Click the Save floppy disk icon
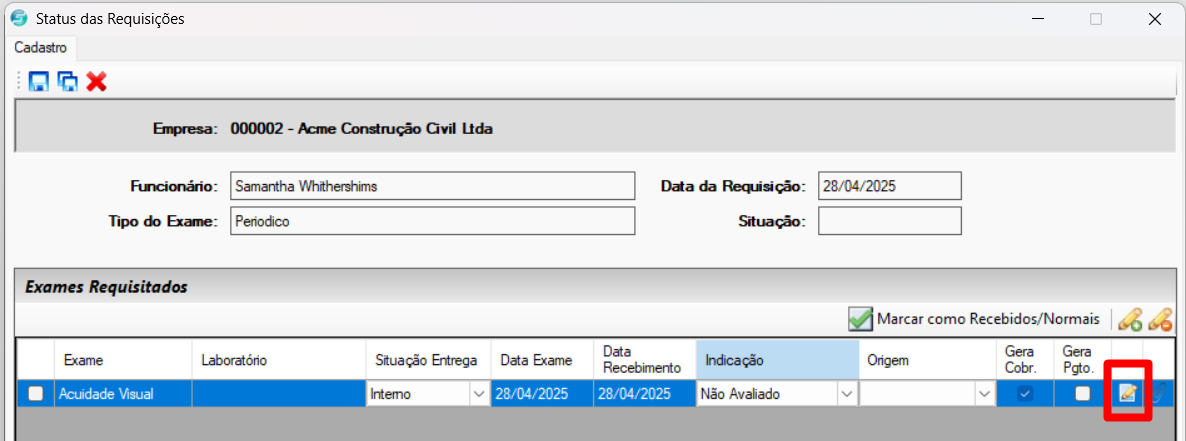Image resolution: width=1186 pixels, height=441 pixels. (x=39, y=82)
